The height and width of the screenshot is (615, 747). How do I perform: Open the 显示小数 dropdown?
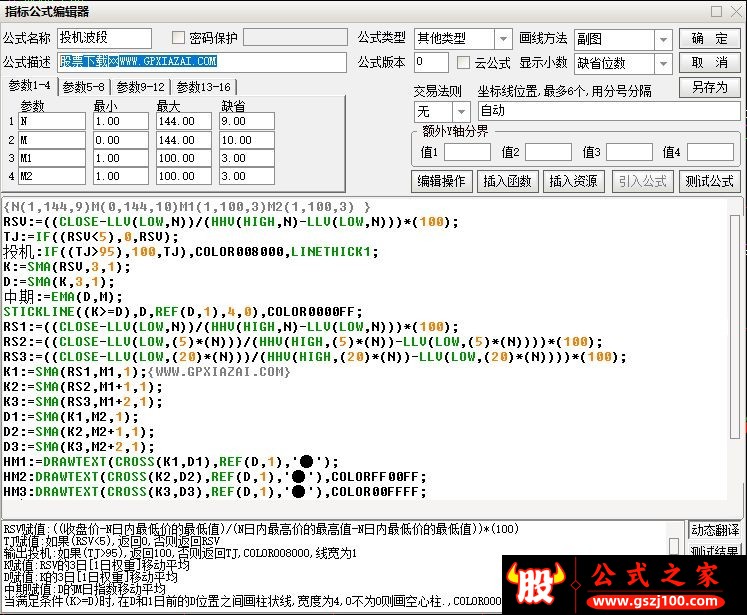[663, 63]
